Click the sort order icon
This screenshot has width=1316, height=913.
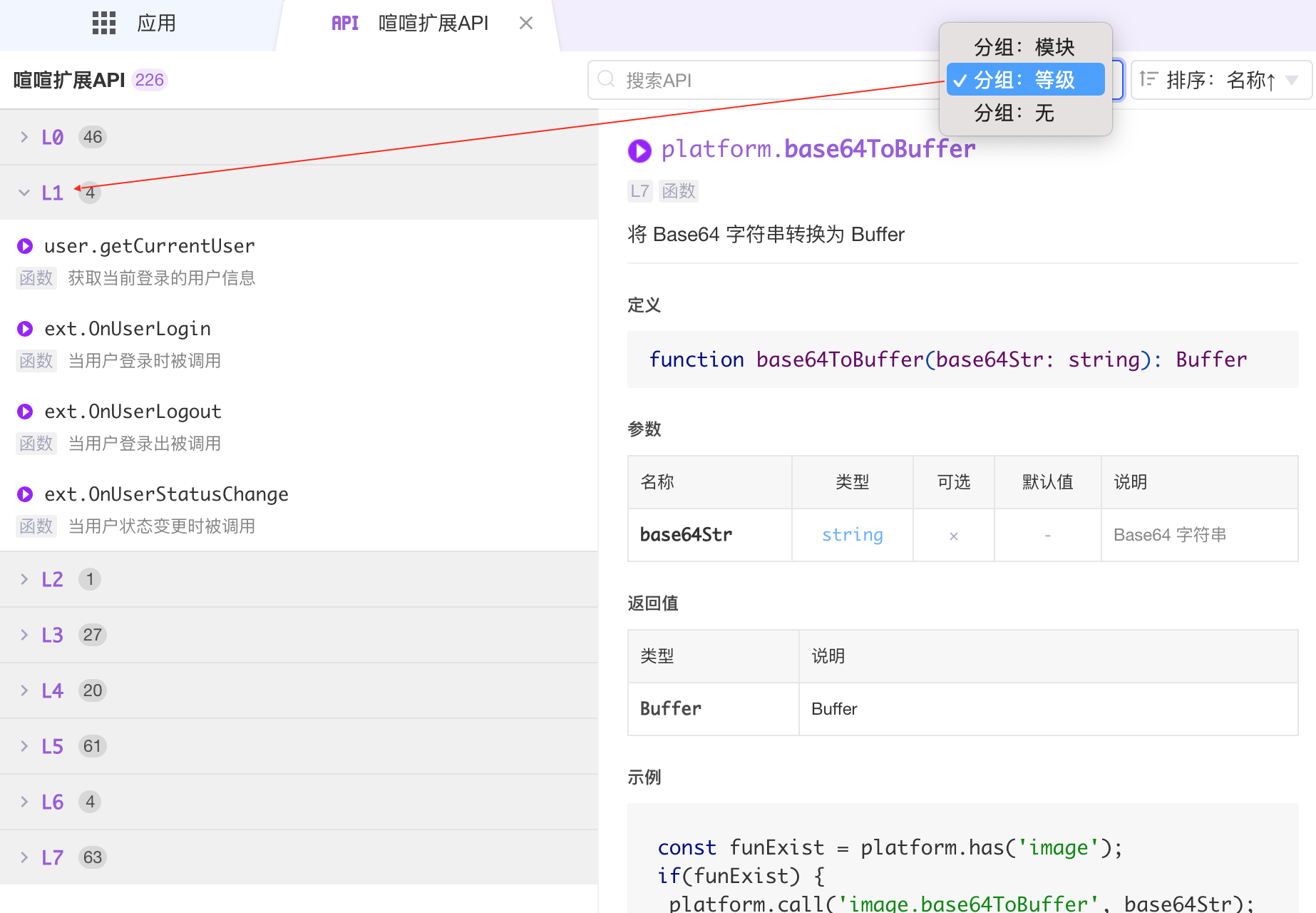pos(1148,79)
